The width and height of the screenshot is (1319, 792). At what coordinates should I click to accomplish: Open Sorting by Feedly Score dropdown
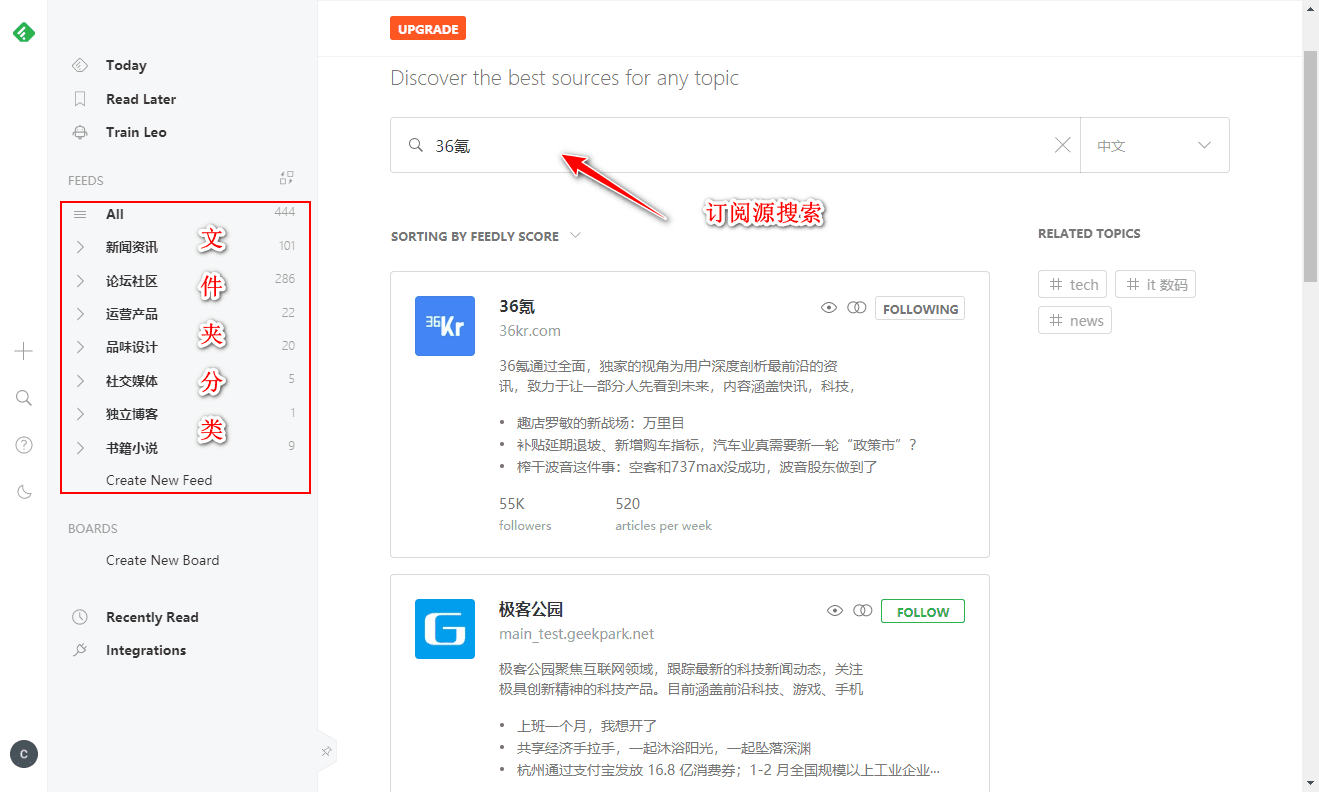point(486,236)
